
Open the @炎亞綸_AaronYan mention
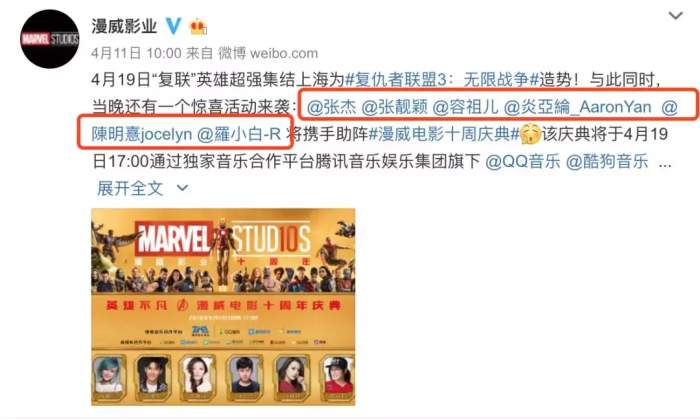click(578, 107)
